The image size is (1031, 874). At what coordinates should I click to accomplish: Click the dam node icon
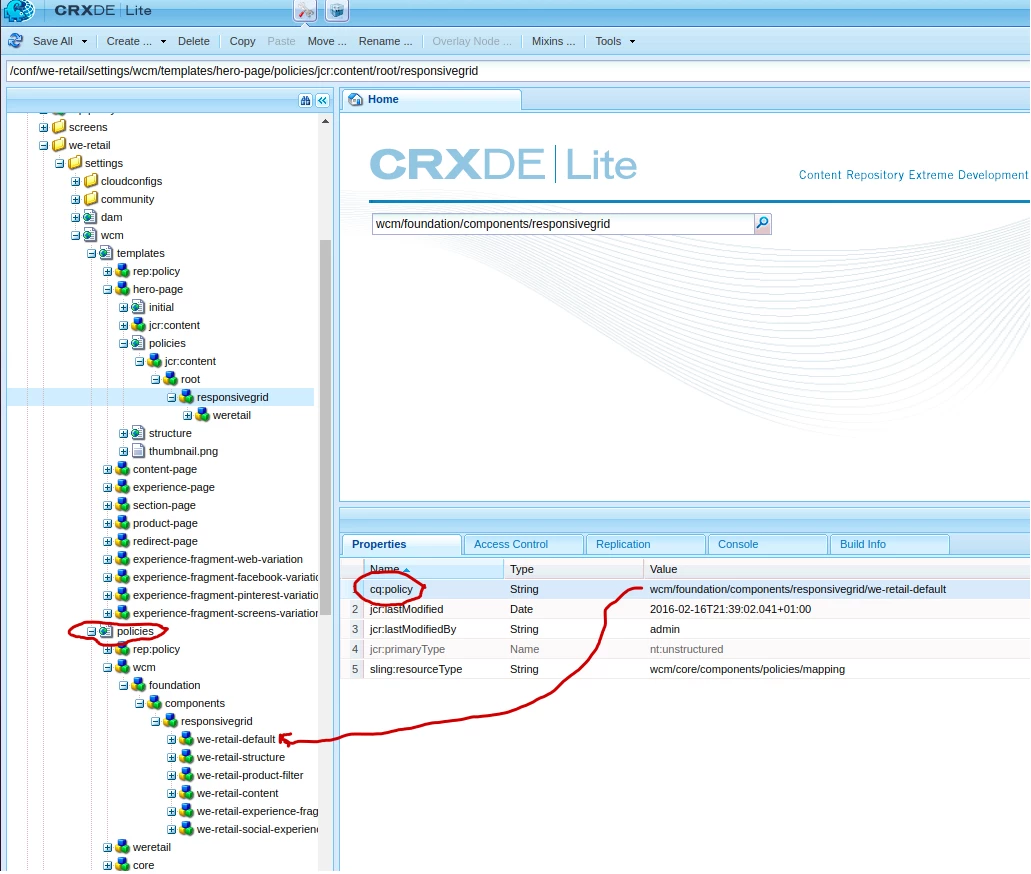(x=90, y=217)
